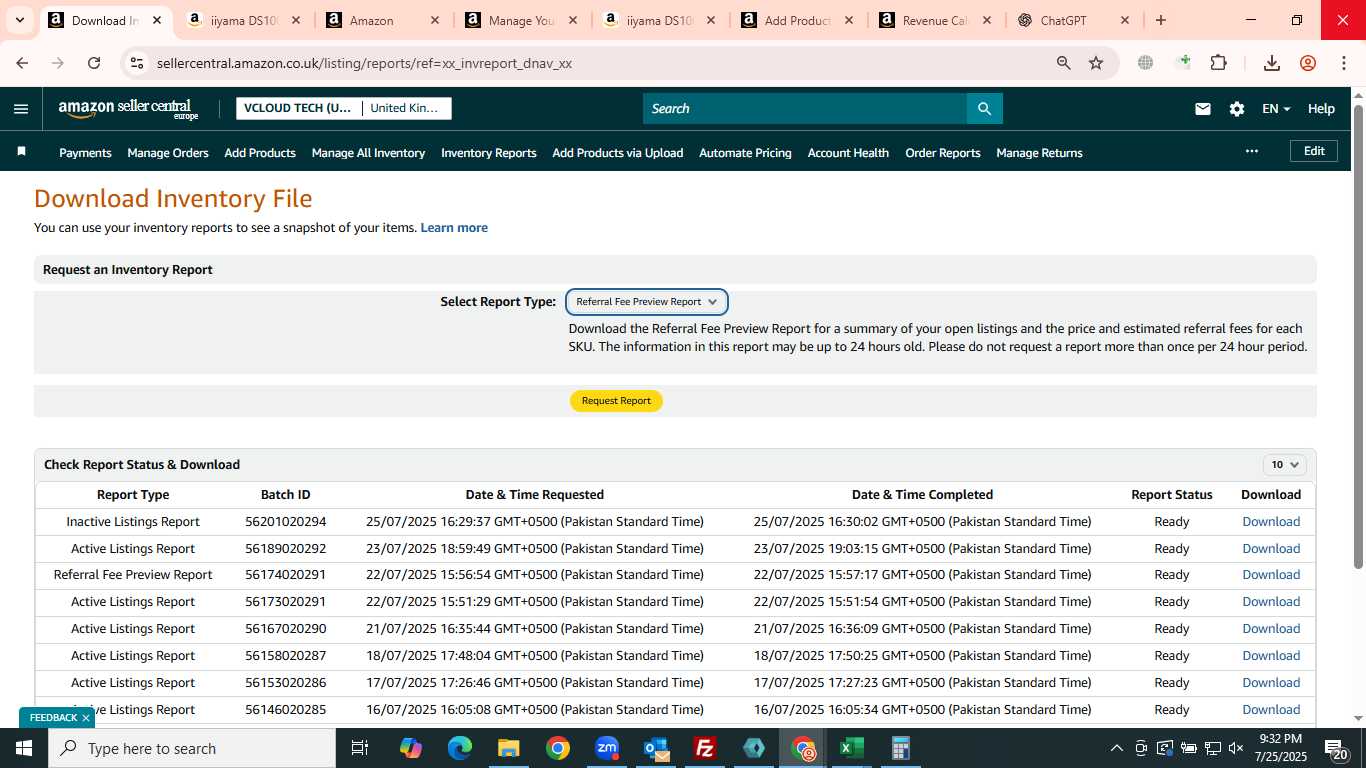
Task: Open Task View on the taskbar
Action: point(360,748)
